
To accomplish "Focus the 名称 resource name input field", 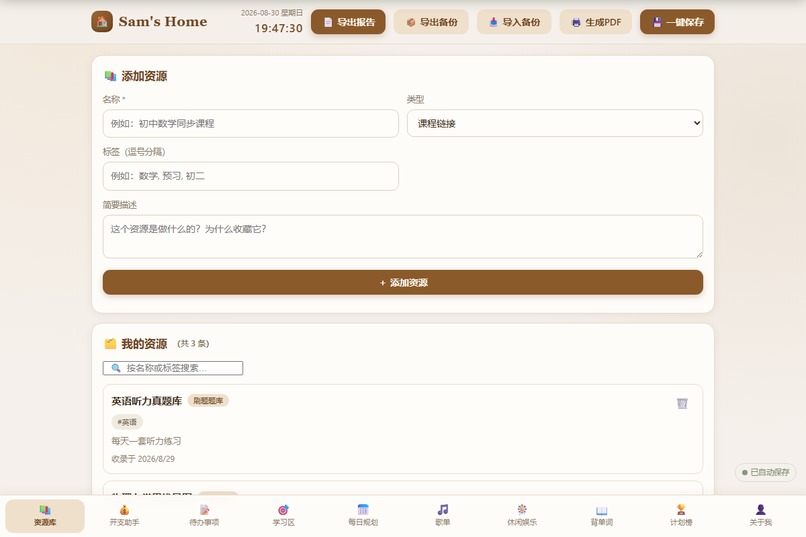I will [251, 123].
